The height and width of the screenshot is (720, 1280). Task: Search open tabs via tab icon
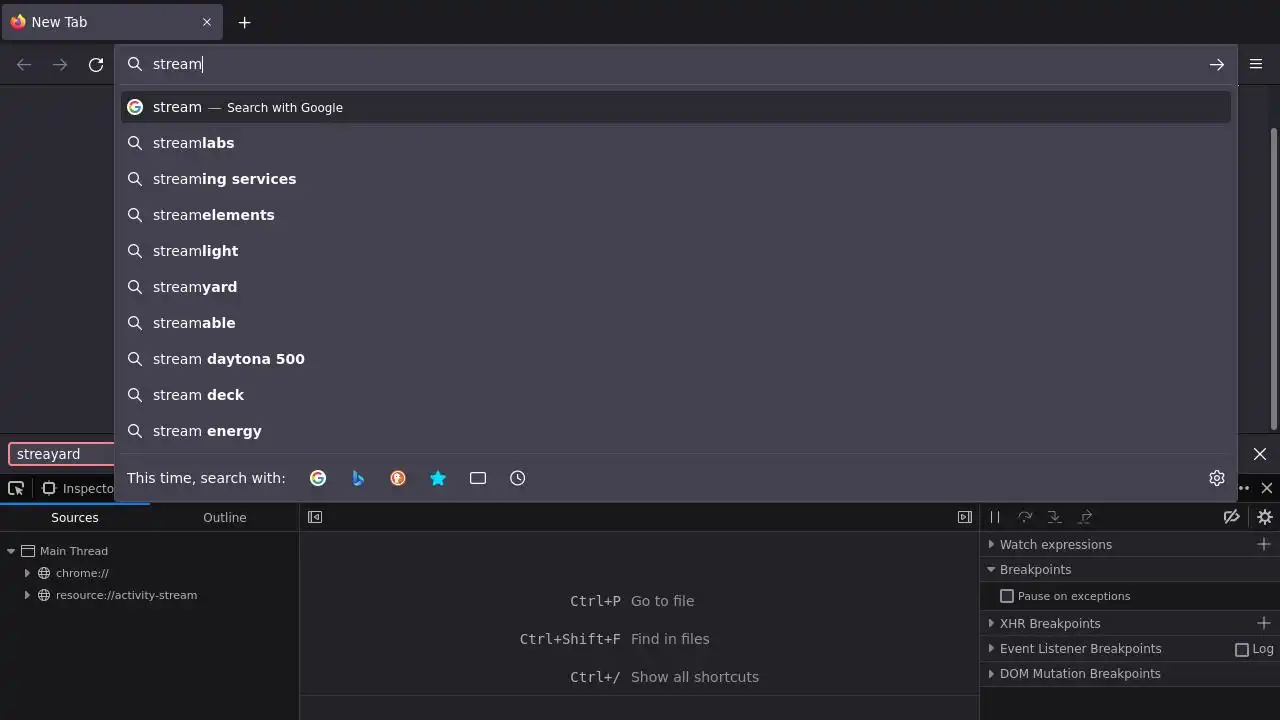coord(478,478)
